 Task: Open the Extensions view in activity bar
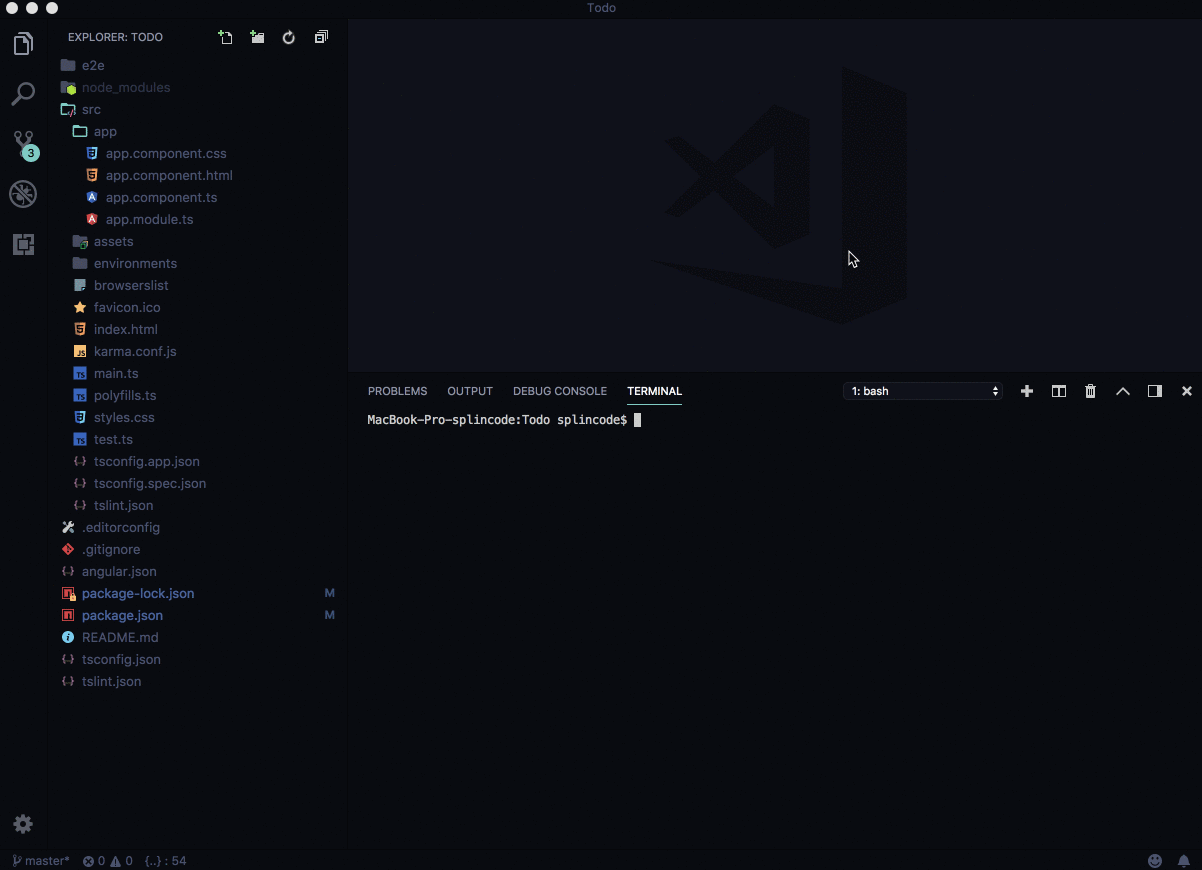click(23, 244)
